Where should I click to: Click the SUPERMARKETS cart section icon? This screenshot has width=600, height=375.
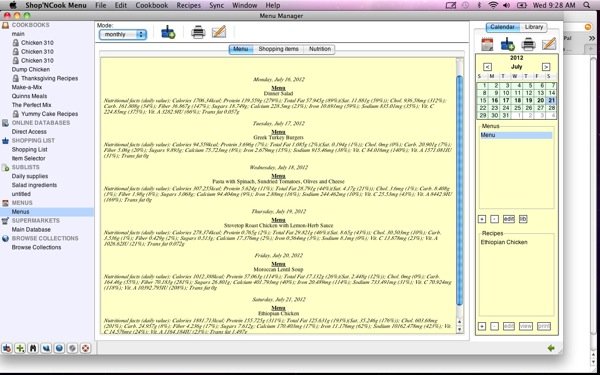pyautogui.click(x=5, y=221)
